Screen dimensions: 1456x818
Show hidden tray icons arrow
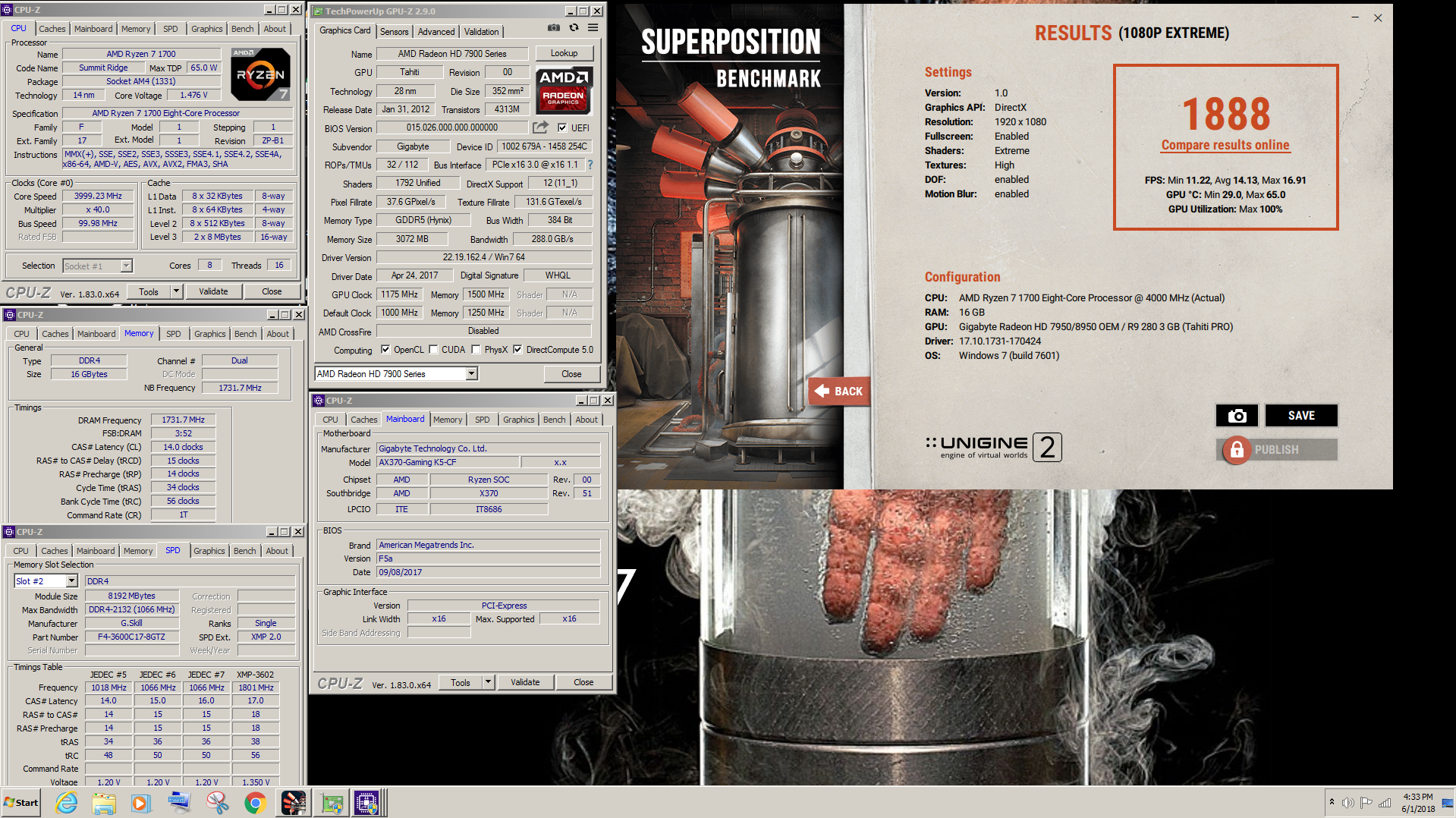(1332, 803)
